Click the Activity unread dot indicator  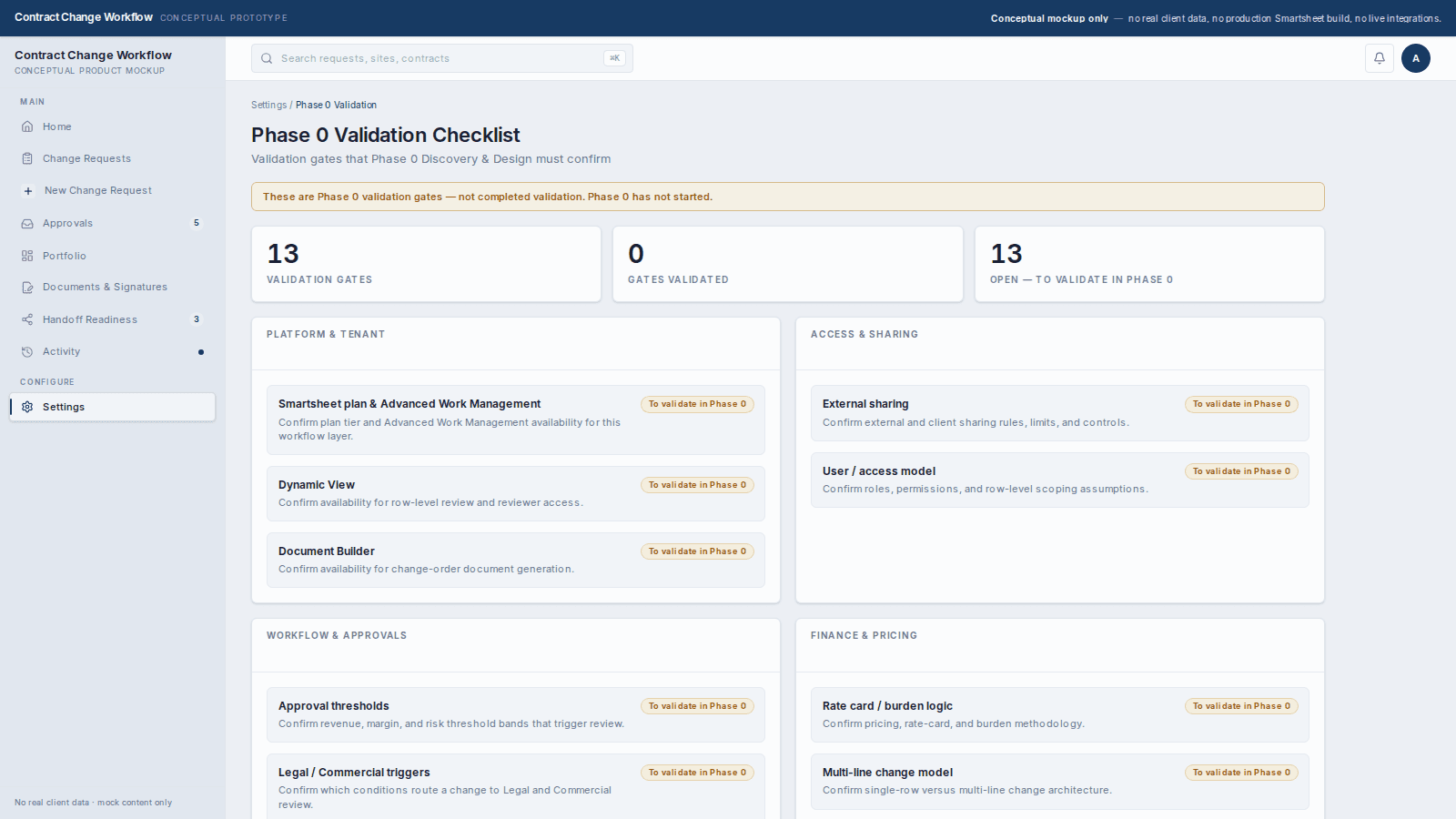pyautogui.click(x=201, y=352)
